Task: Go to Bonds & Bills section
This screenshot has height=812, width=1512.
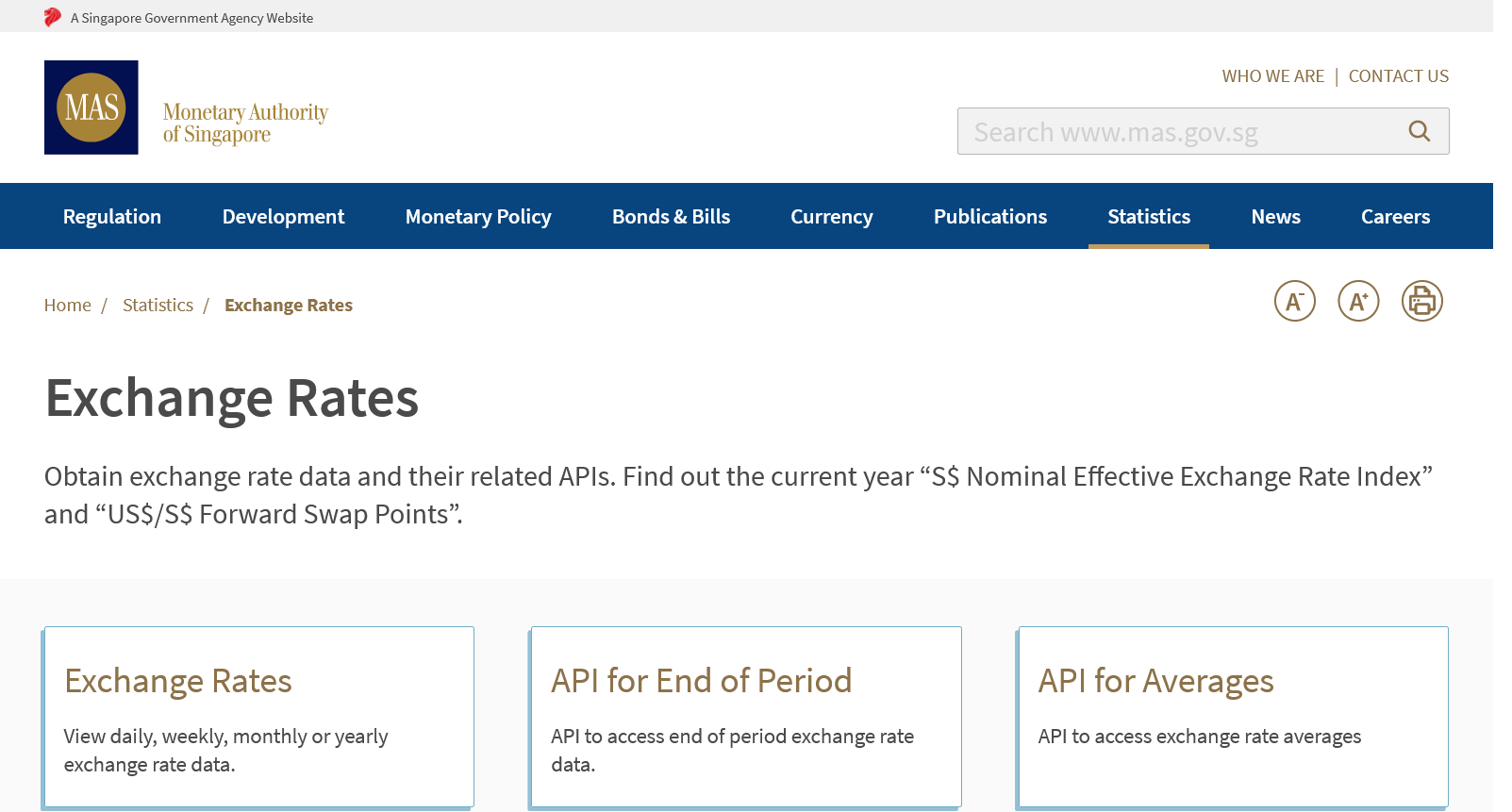Action: pyautogui.click(x=671, y=217)
